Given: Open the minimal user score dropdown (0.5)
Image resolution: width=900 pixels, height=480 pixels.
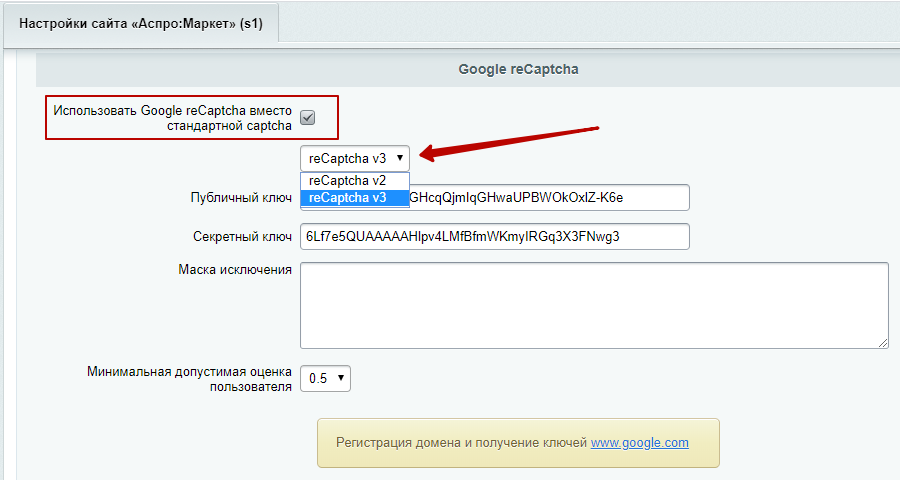Looking at the screenshot, I should tap(325, 378).
